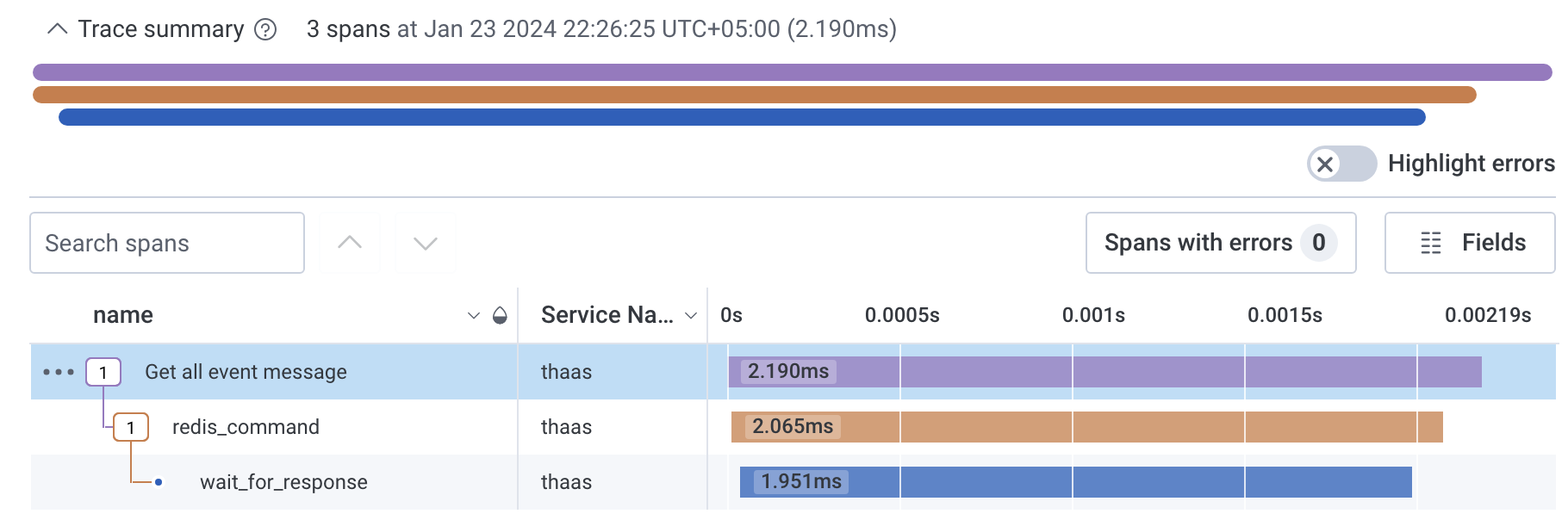Click the Spans with errors button
1568x520 pixels.
pyautogui.click(x=1220, y=243)
